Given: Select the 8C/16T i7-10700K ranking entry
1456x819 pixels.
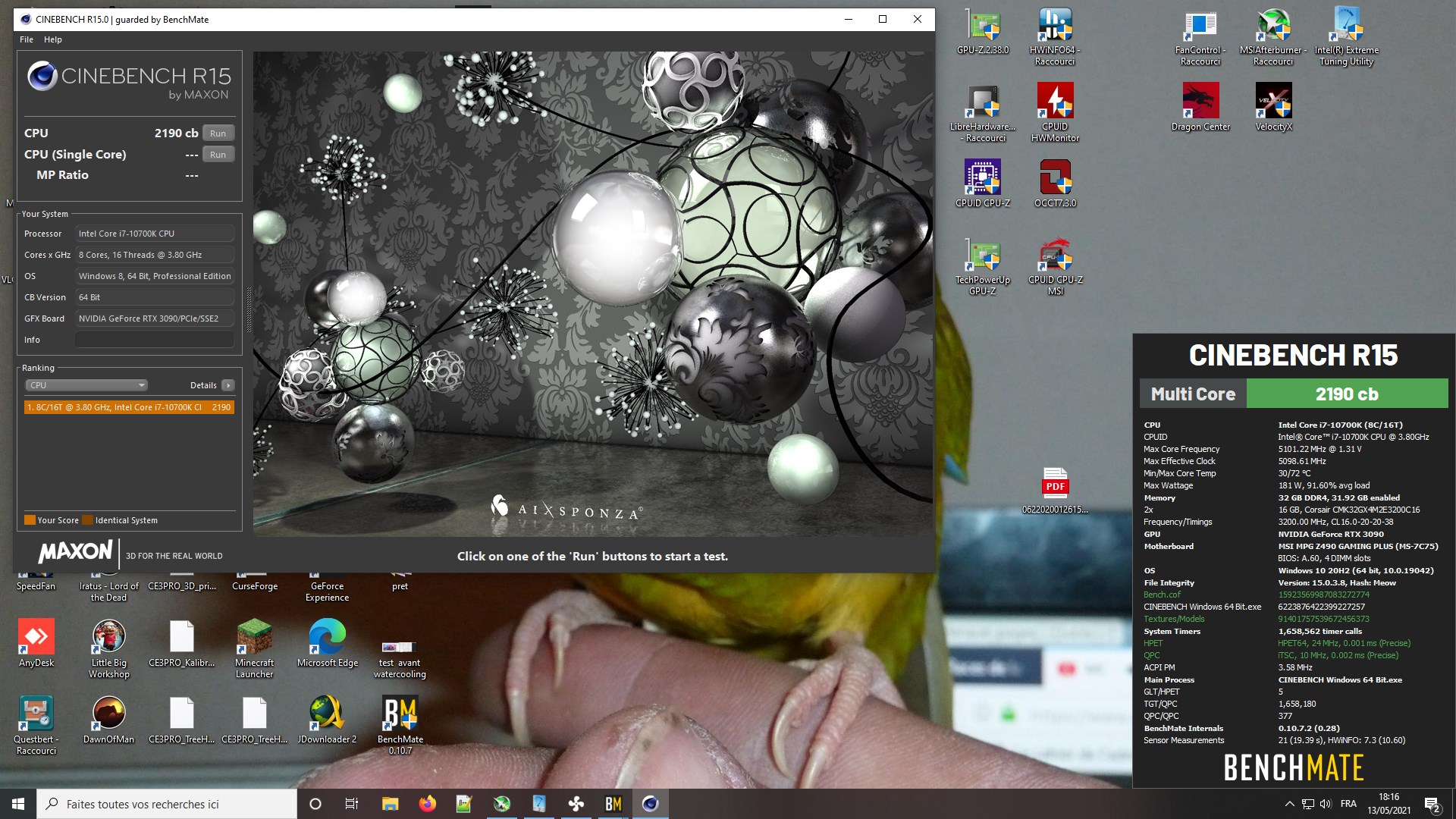Looking at the screenshot, I should (x=129, y=407).
